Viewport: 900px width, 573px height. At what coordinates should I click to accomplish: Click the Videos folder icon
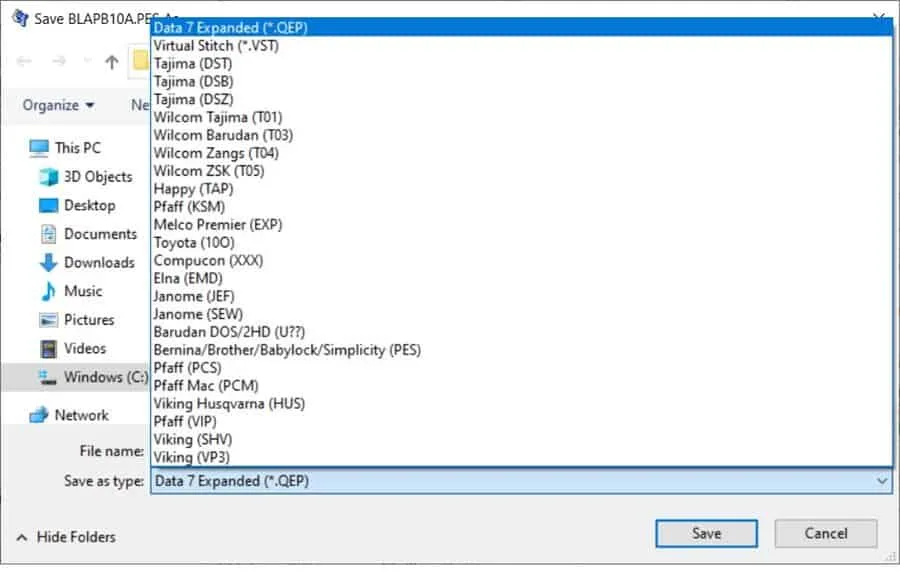click(x=48, y=349)
